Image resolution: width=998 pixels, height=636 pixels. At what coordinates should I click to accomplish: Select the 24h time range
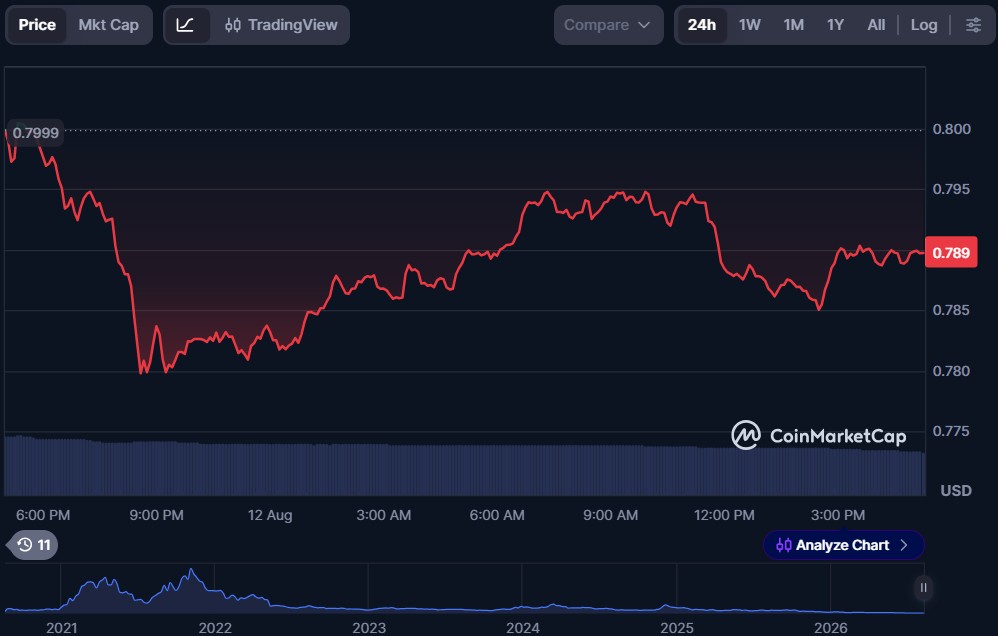(701, 25)
